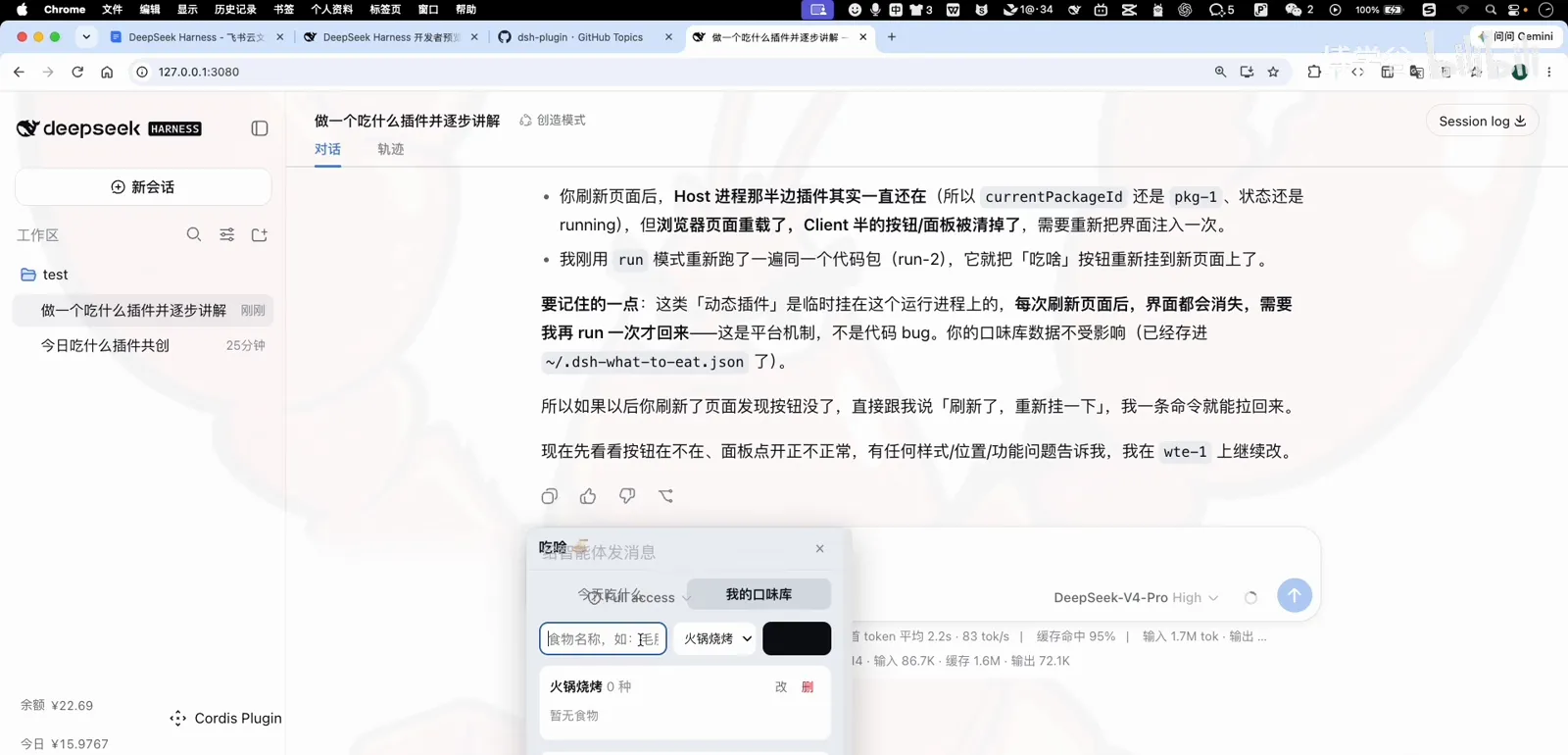Delete the 火锅烧烤 category via 删

808,686
